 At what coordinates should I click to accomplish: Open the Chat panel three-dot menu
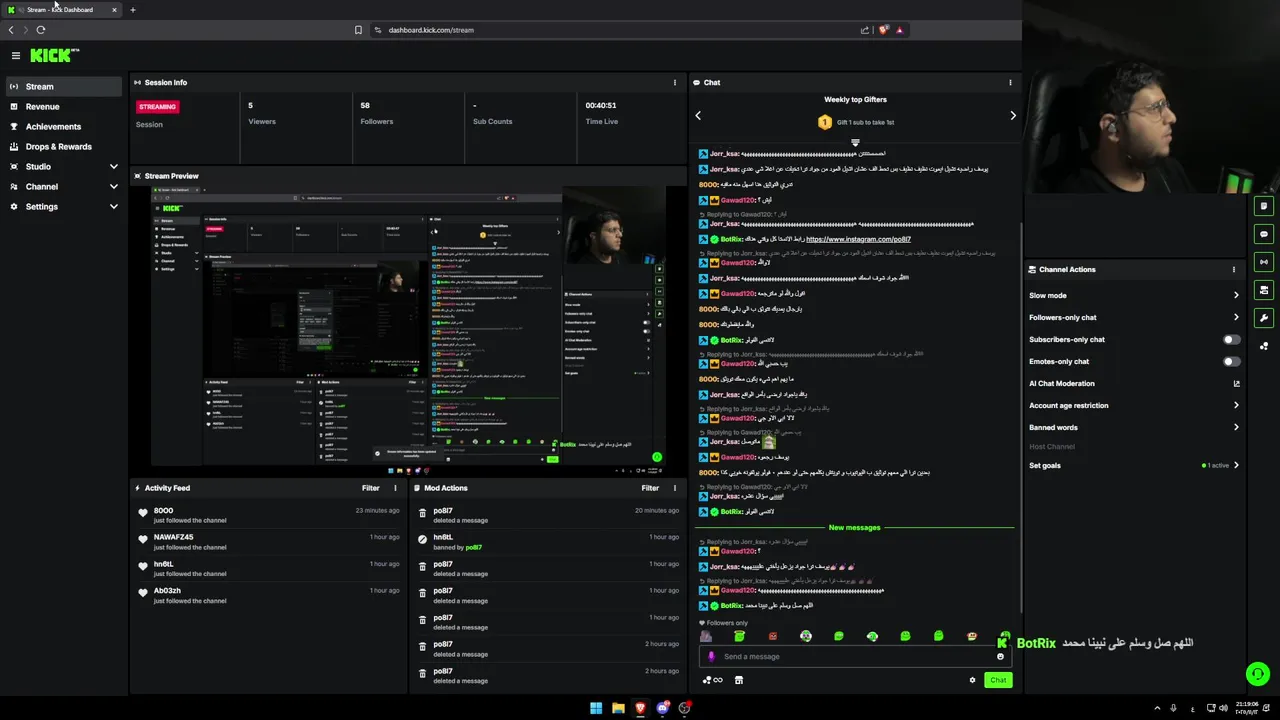tap(1010, 83)
